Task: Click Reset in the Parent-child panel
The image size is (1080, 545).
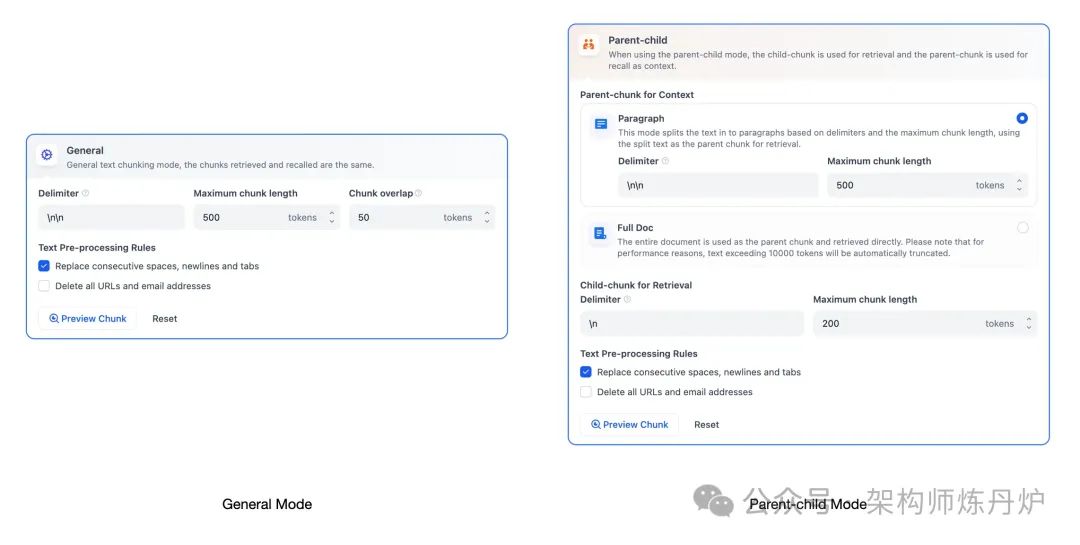Action: [706, 425]
